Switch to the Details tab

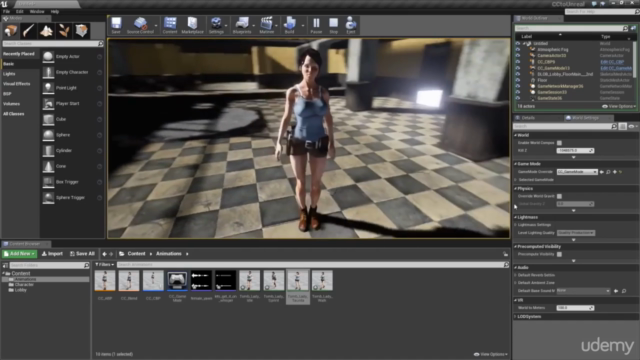pyautogui.click(x=528, y=118)
